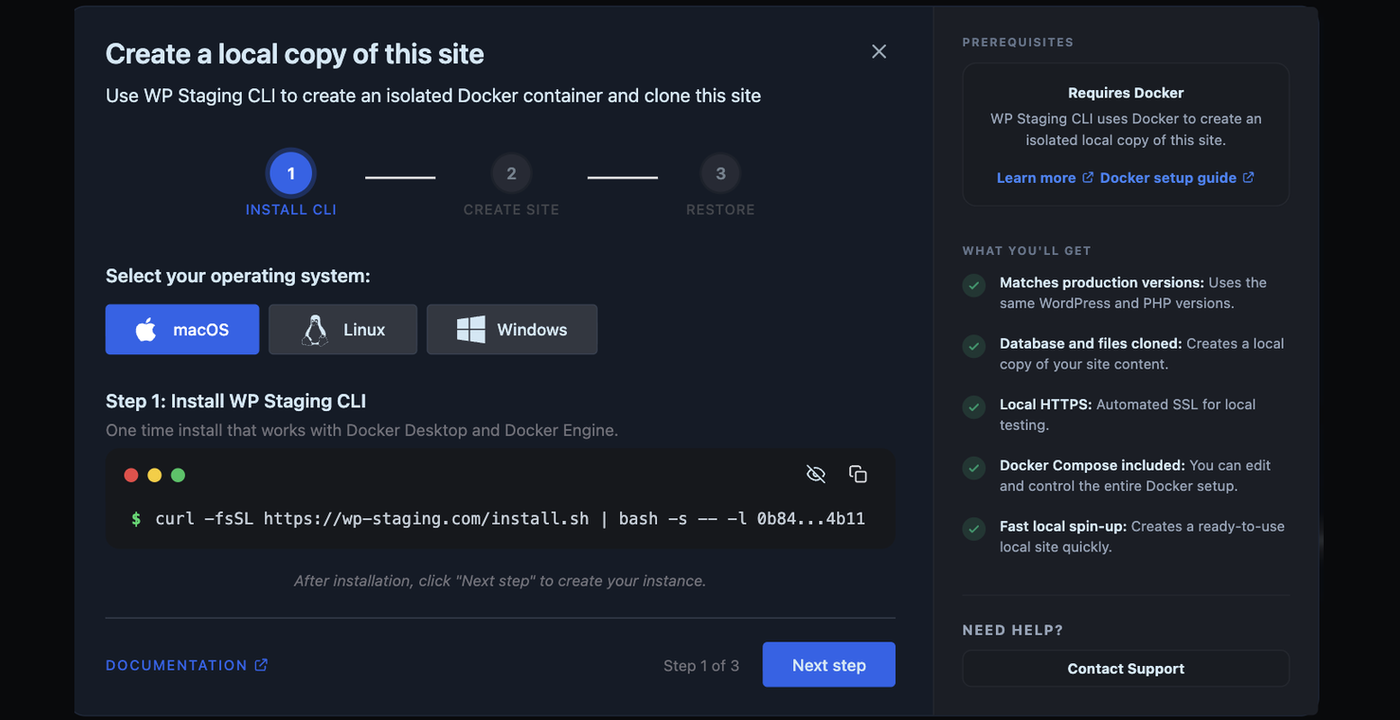Open the Learn more link
The image size is (1400, 720).
click(x=1045, y=178)
